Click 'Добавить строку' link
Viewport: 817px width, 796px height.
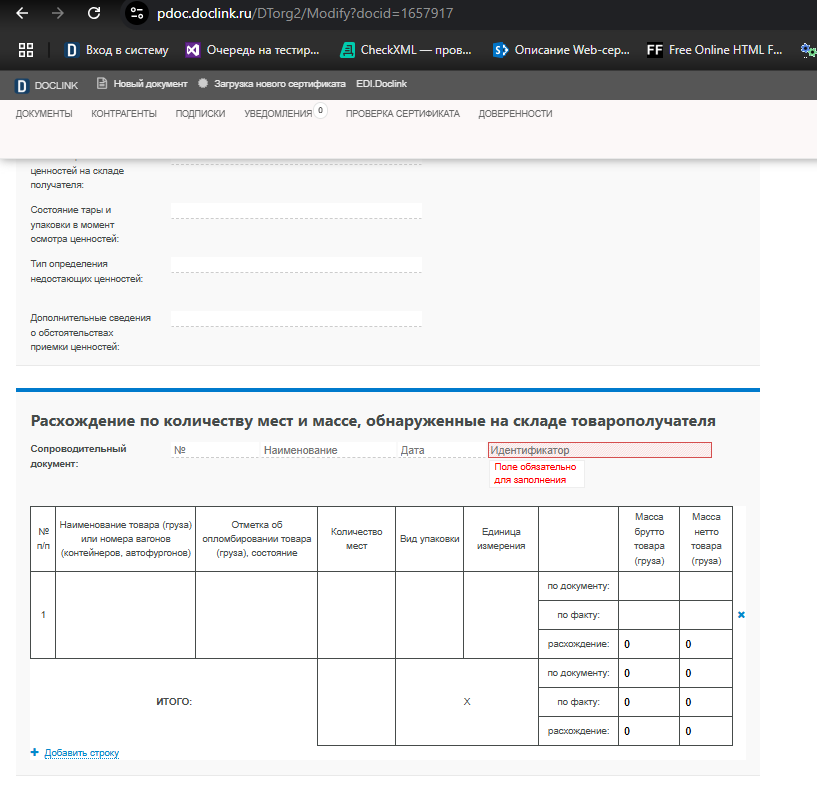click(82, 753)
